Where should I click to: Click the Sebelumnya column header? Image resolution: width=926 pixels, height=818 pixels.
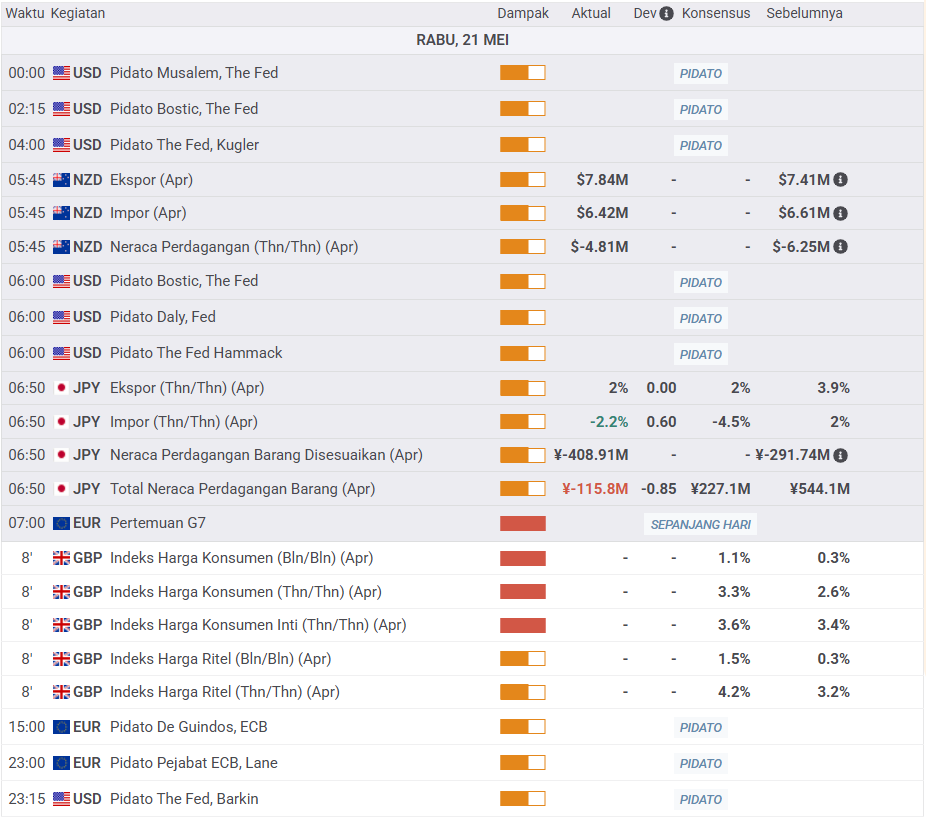pyautogui.click(x=804, y=14)
